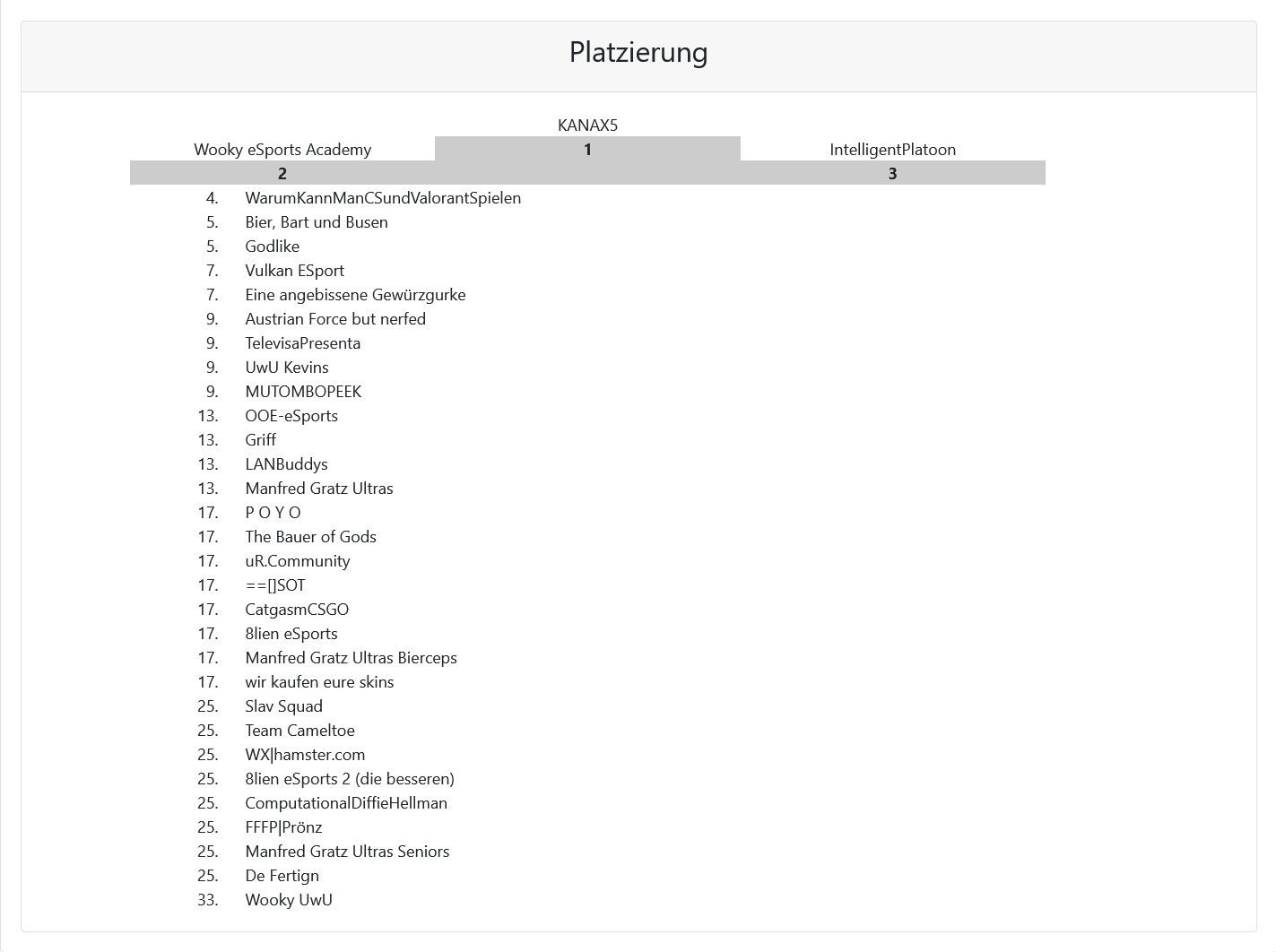This screenshot has width=1276, height=952.
Task: Open The Bauer of Gods entry
Action: 310,537
